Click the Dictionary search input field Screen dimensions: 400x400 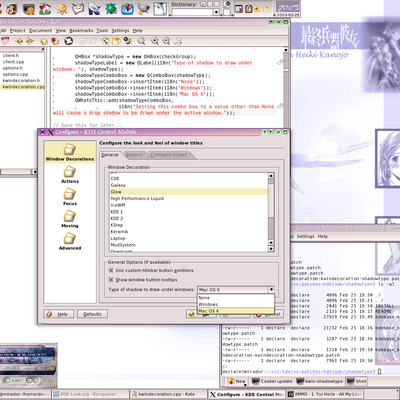(192, 12)
